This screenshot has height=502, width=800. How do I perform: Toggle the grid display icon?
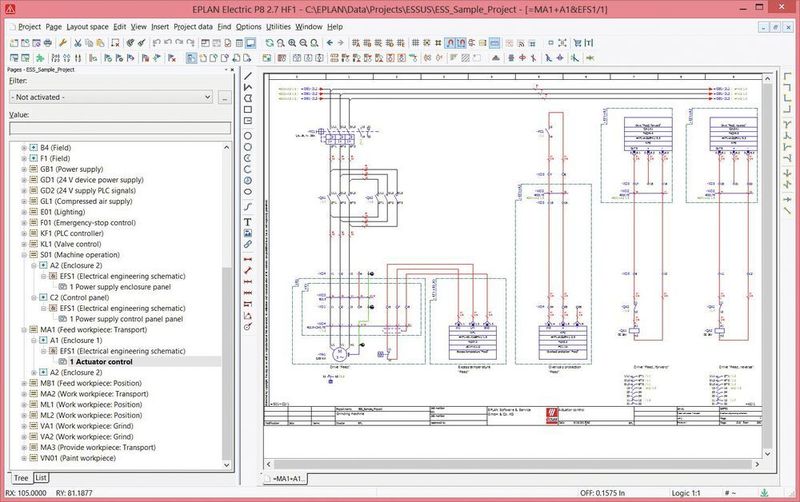415,43
